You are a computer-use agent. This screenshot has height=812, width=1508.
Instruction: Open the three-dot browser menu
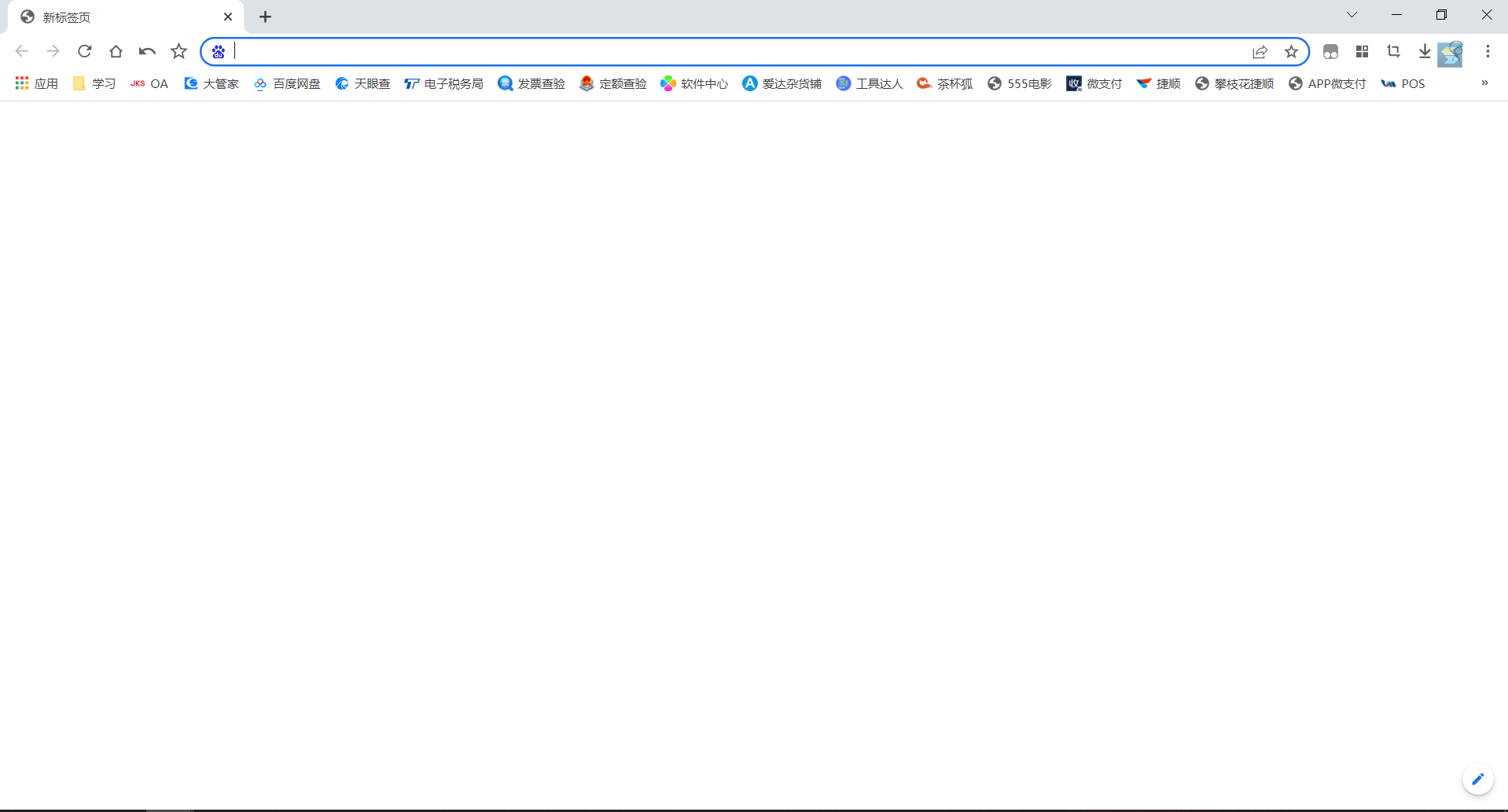coord(1488,51)
